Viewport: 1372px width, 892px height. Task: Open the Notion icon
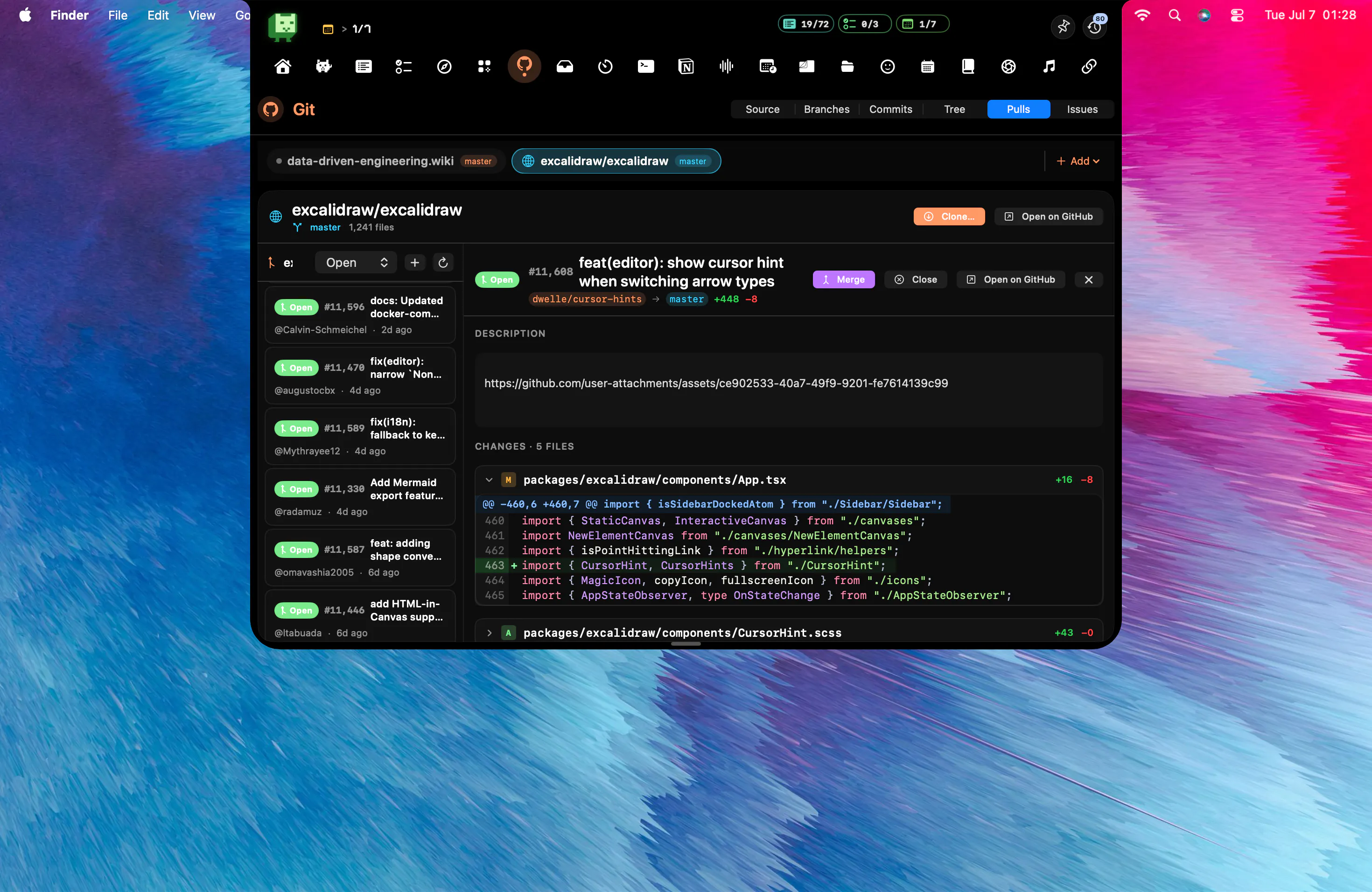[x=686, y=66]
